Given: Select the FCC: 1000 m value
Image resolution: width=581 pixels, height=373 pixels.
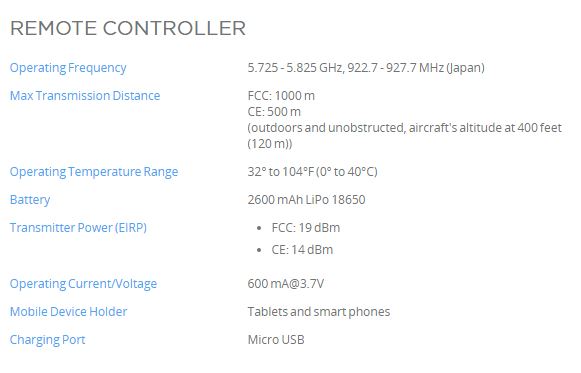Looking at the screenshot, I should [x=281, y=96].
